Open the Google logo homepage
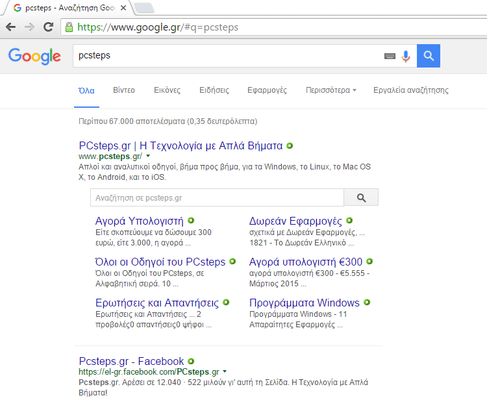The image size is (487, 400). pyautogui.click(x=35, y=56)
